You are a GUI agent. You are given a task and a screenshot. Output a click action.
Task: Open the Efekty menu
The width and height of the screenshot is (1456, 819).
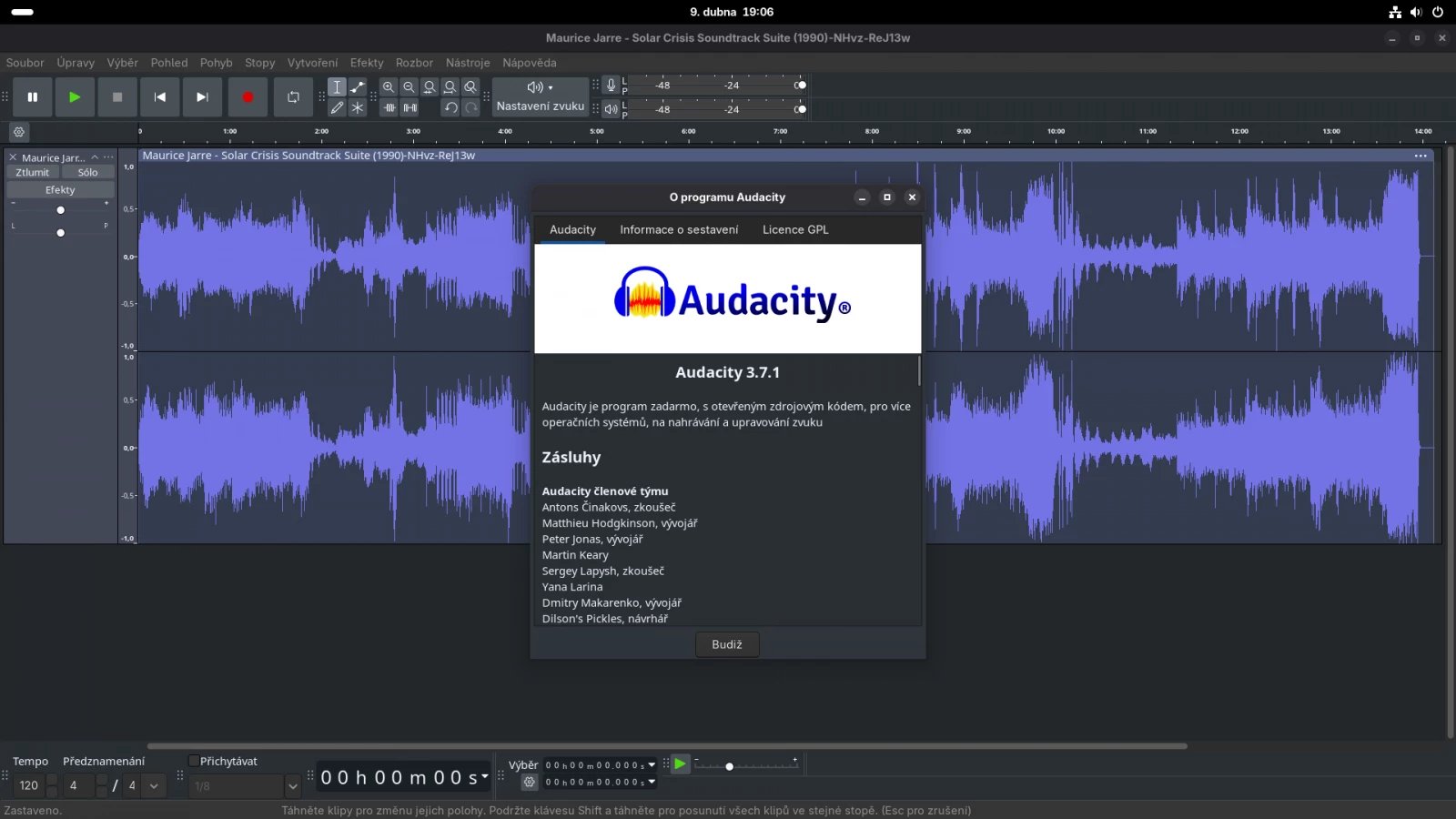click(x=367, y=63)
